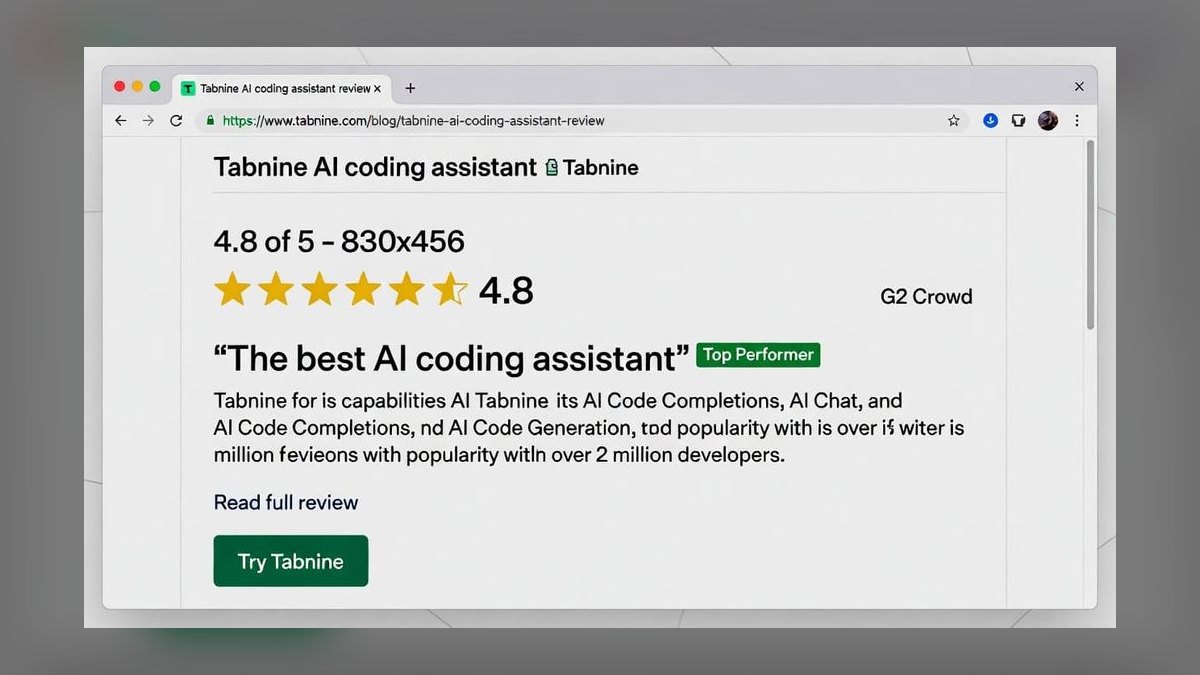Open the Read full review link

[286, 502]
